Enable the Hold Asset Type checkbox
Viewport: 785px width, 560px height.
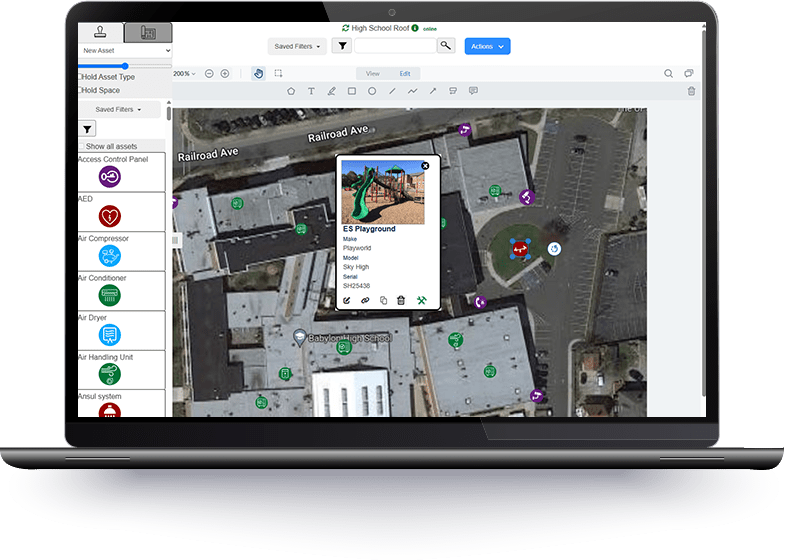pos(80,77)
